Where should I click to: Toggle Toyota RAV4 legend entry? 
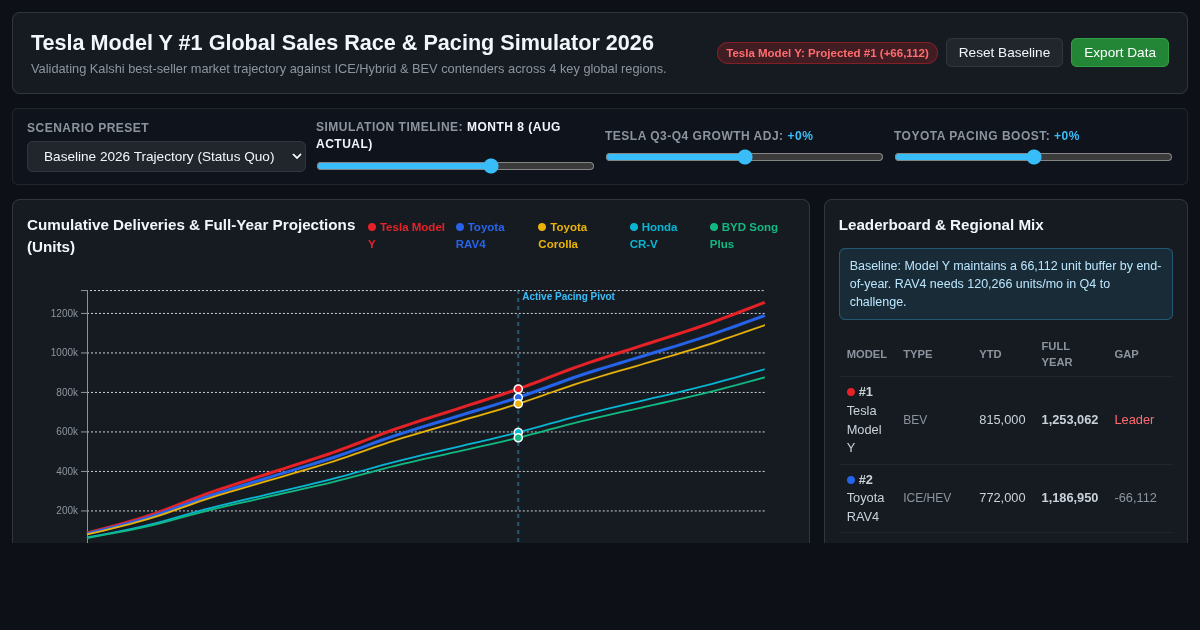pyautogui.click(x=481, y=235)
